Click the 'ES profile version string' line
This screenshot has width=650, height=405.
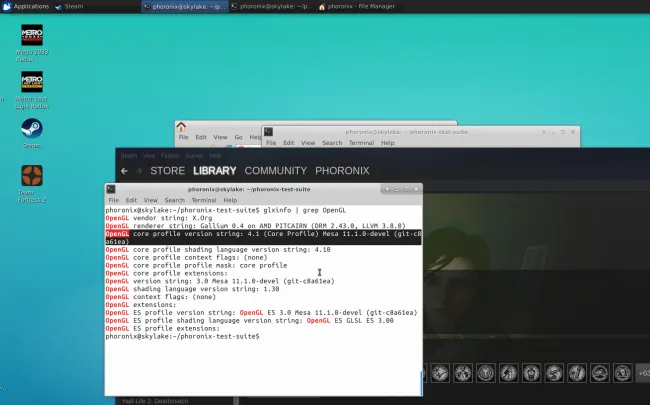coord(261,313)
